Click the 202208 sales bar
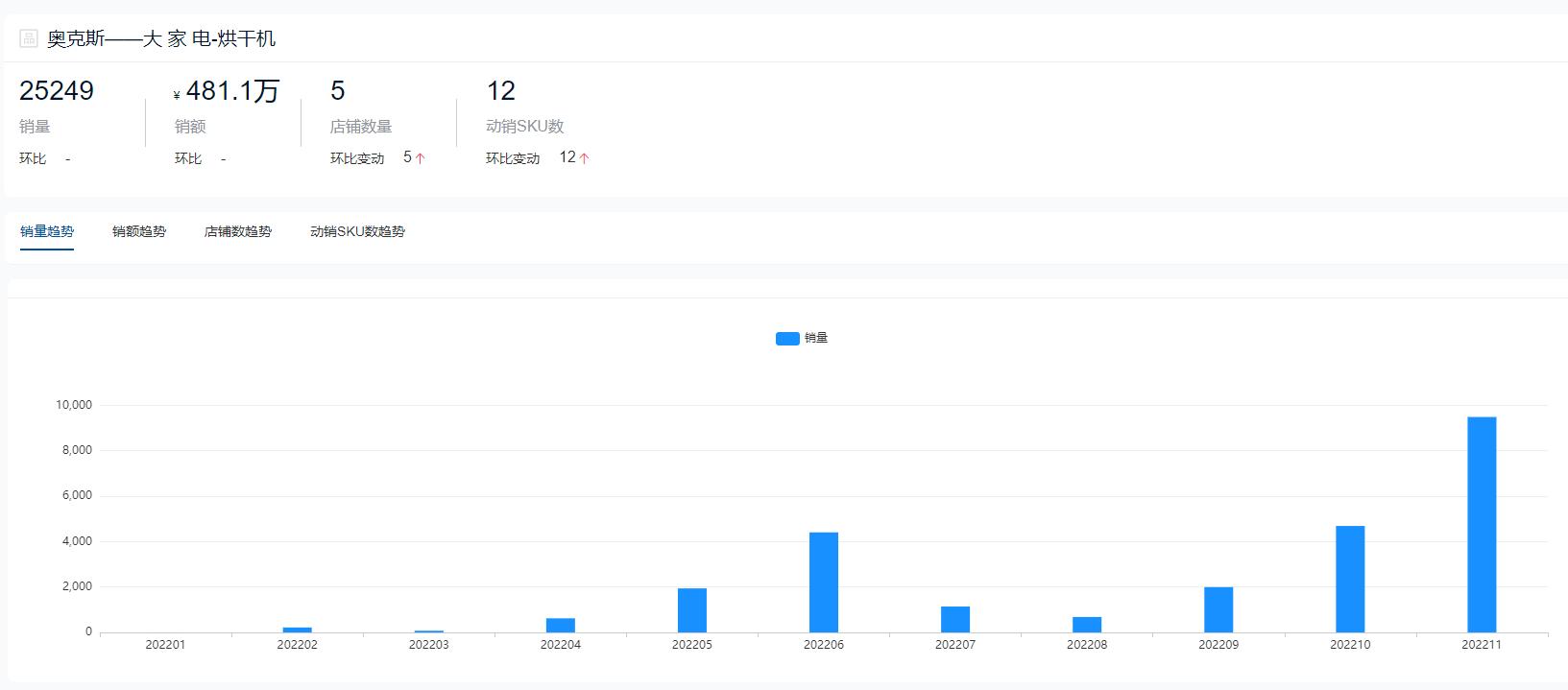Image resolution: width=1568 pixels, height=690 pixels. click(x=1087, y=625)
